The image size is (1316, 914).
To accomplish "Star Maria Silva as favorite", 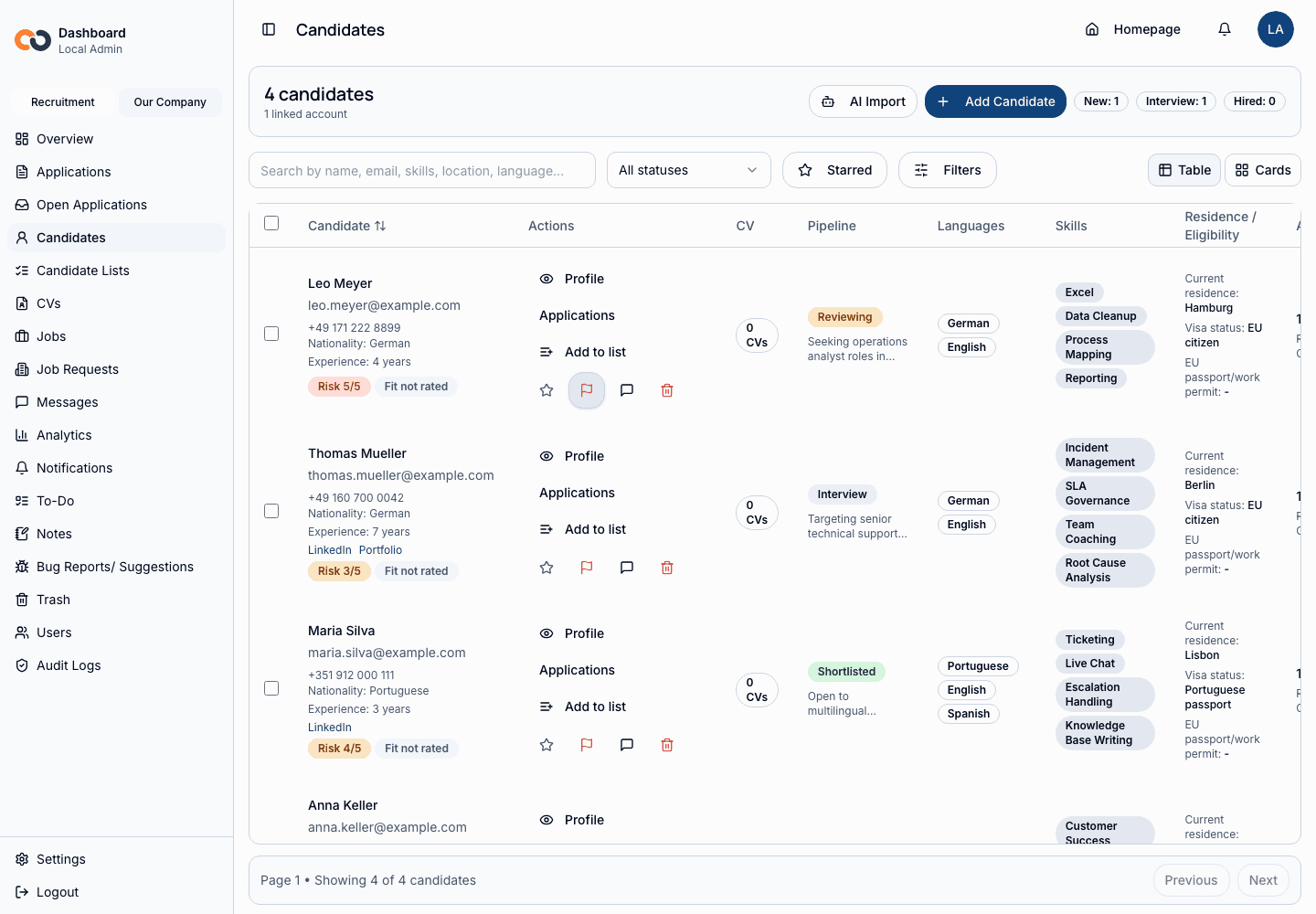I will (547, 745).
